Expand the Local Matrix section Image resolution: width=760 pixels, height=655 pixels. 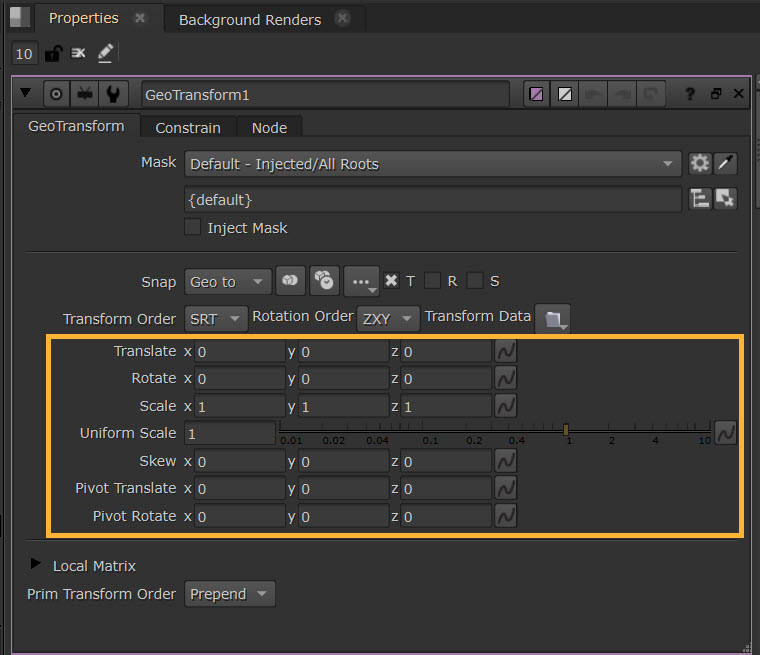37,565
